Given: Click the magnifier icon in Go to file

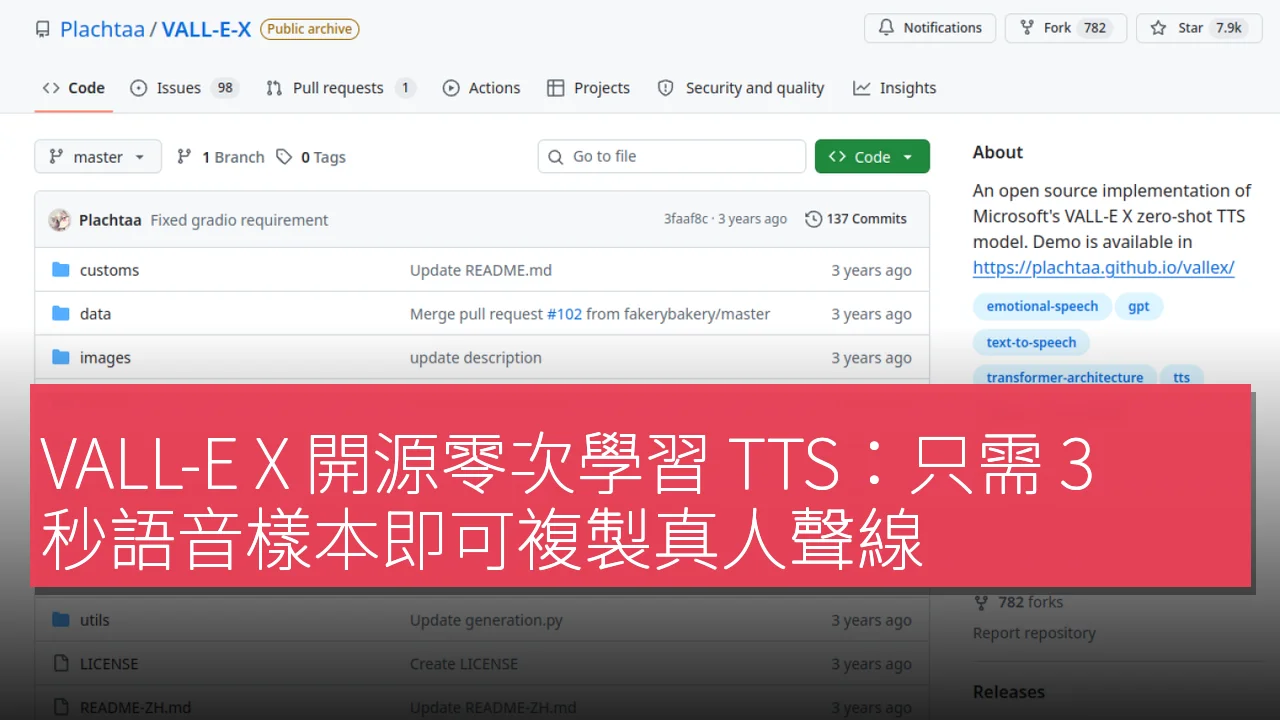Looking at the screenshot, I should pyautogui.click(x=556, y=157).
